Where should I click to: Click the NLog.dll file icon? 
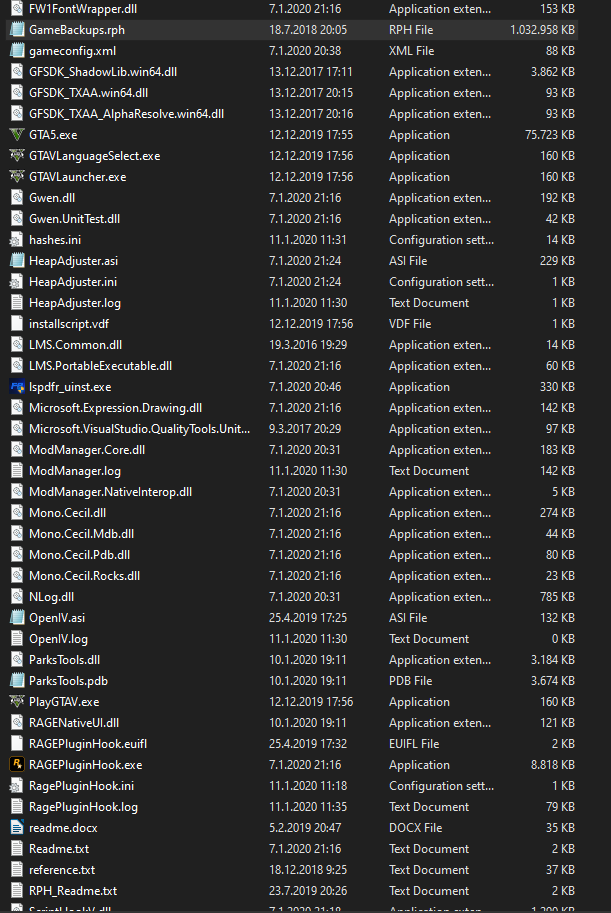[x=17, y=597]
